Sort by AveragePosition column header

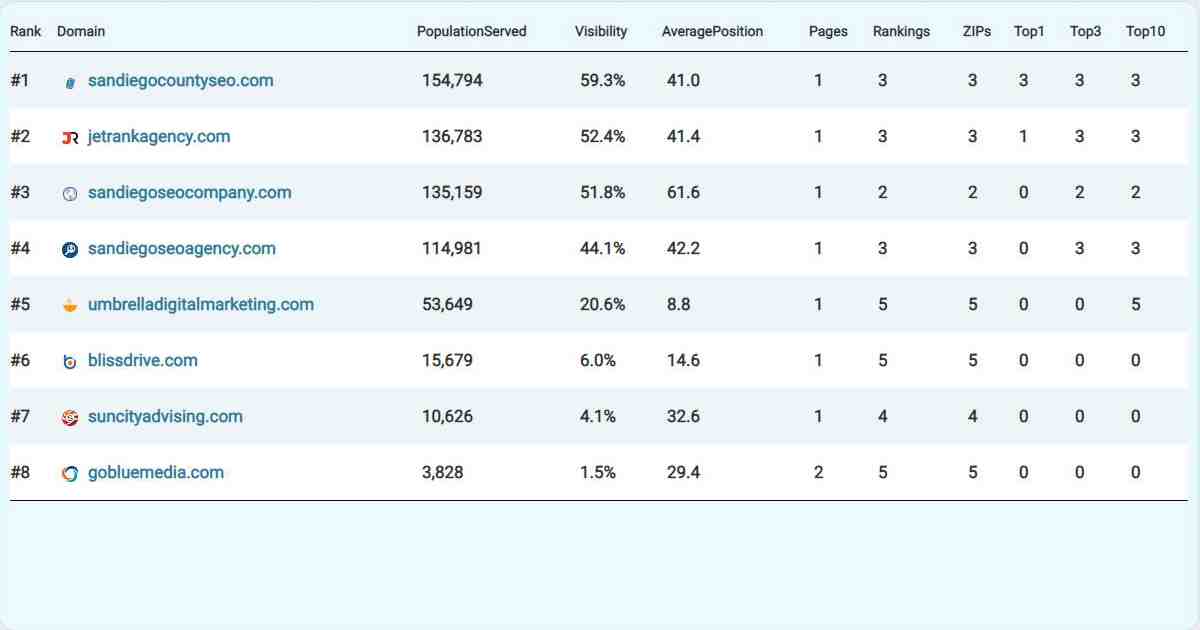[712, 31]
